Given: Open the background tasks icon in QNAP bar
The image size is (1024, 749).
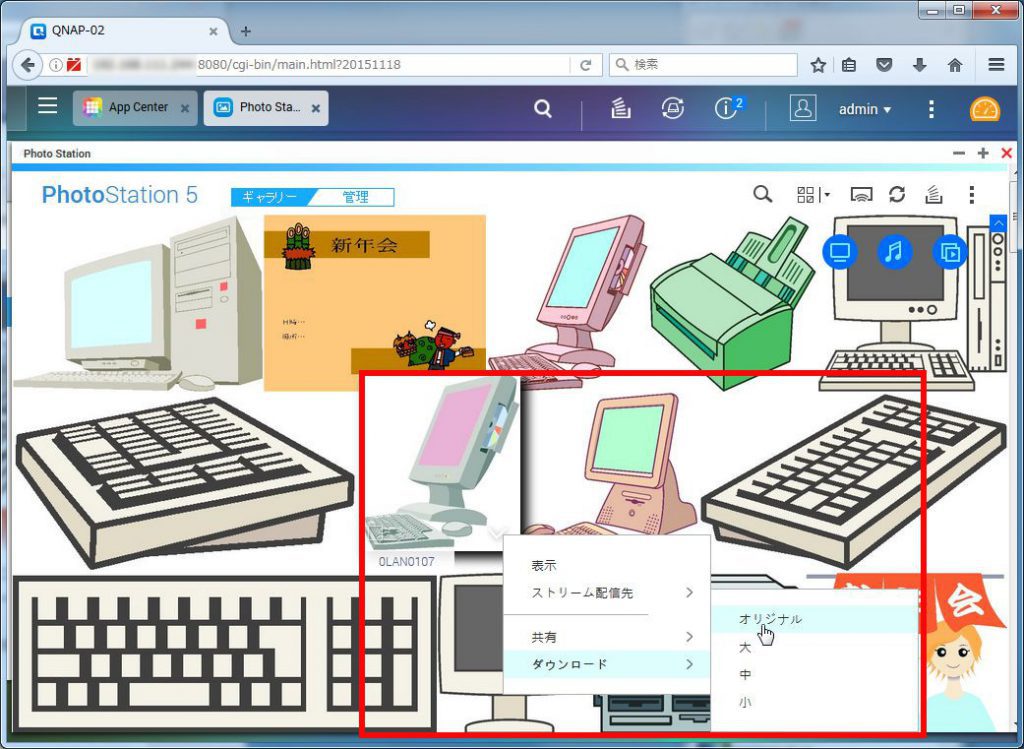Looking at the screenshot, I should point(620,108).
